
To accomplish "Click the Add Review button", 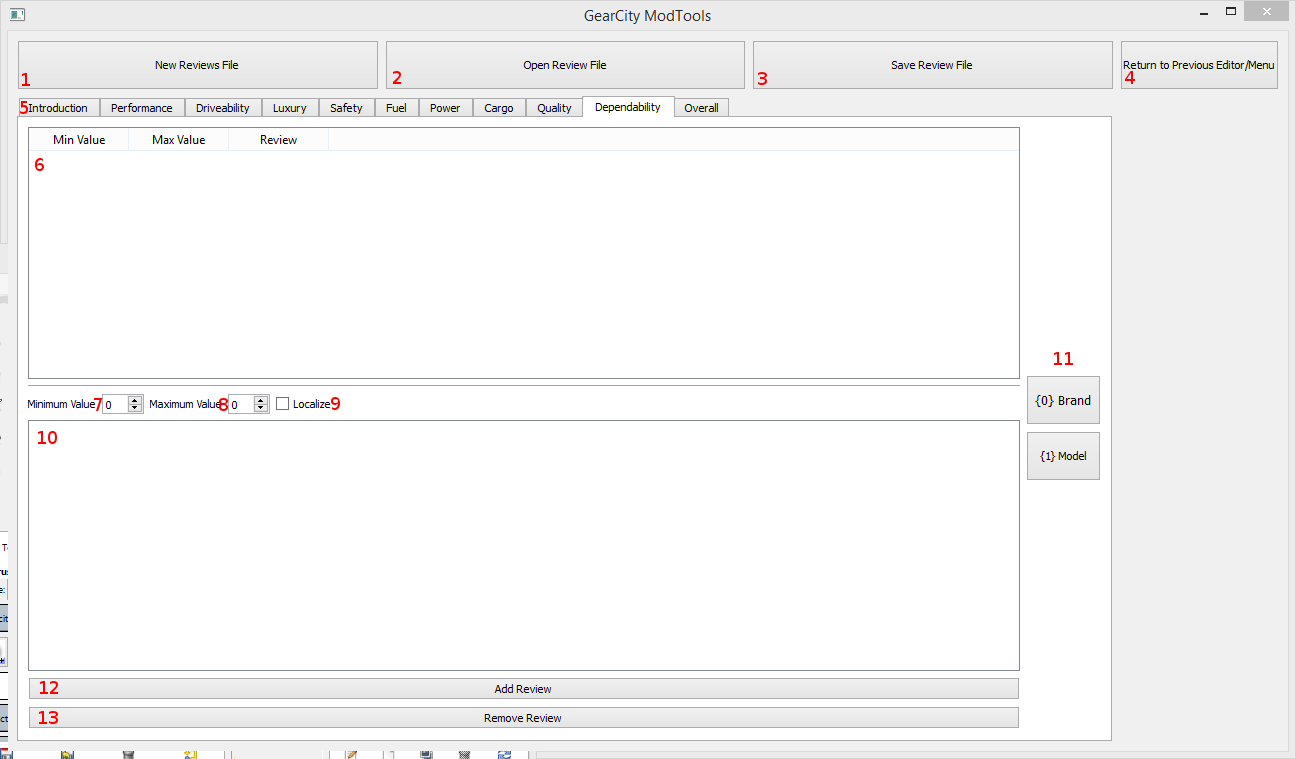I will click(x=523, y=689).
